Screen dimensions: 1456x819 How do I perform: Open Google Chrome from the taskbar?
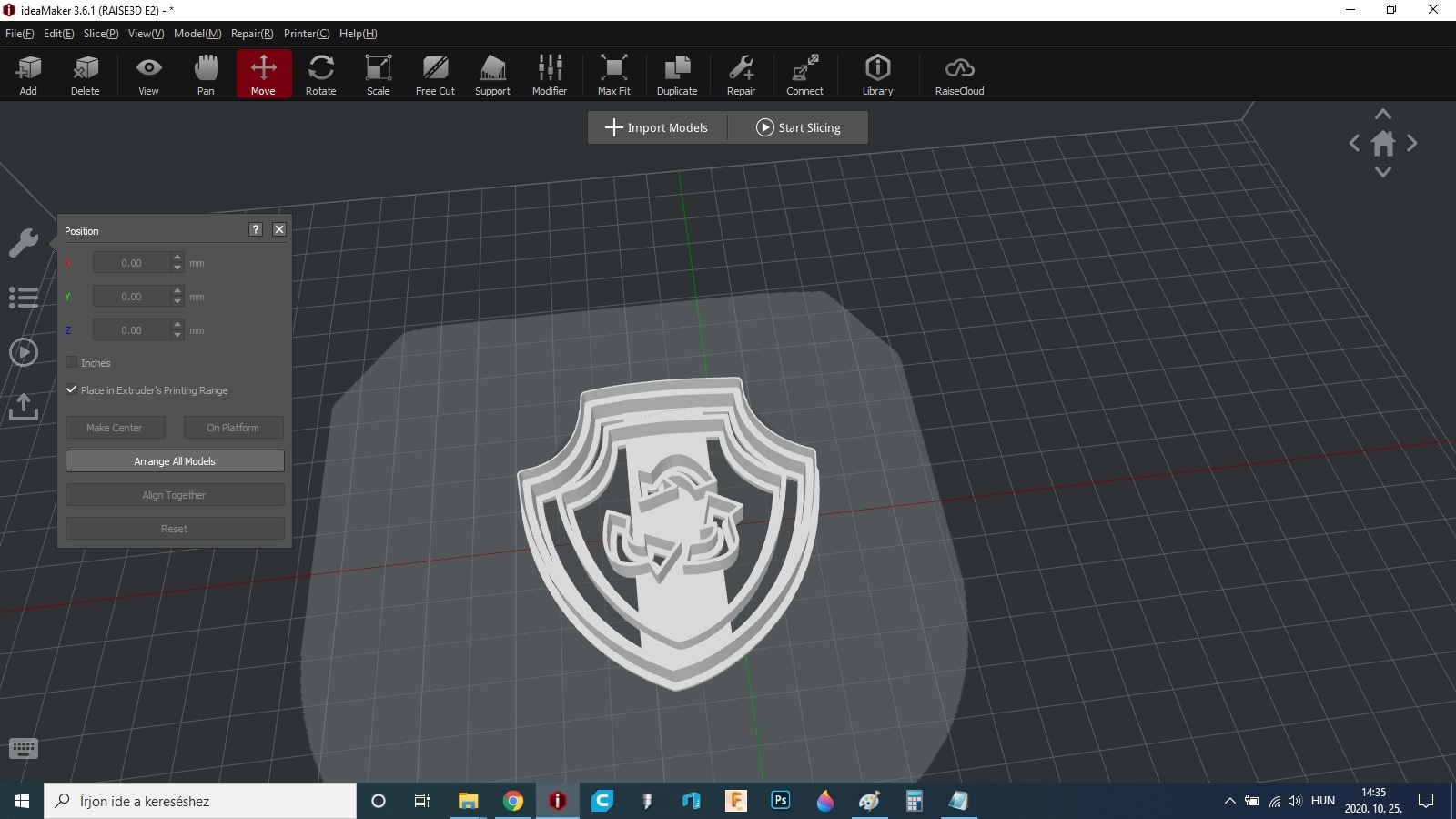pos(513,801)
